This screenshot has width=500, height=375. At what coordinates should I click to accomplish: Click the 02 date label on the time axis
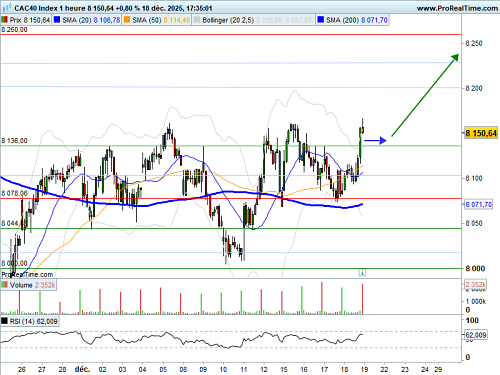point(102,369)
